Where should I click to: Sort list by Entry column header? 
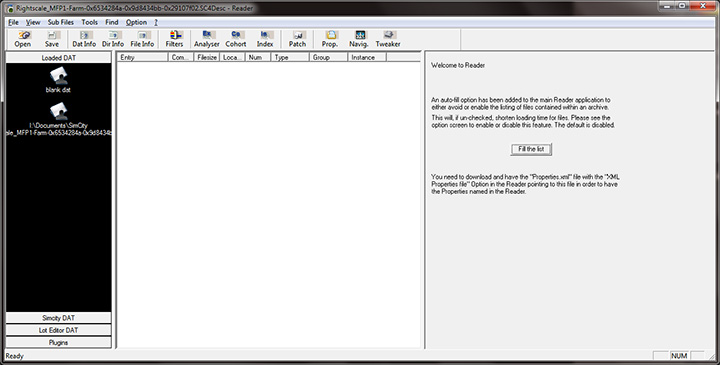(x=142, y=57)
